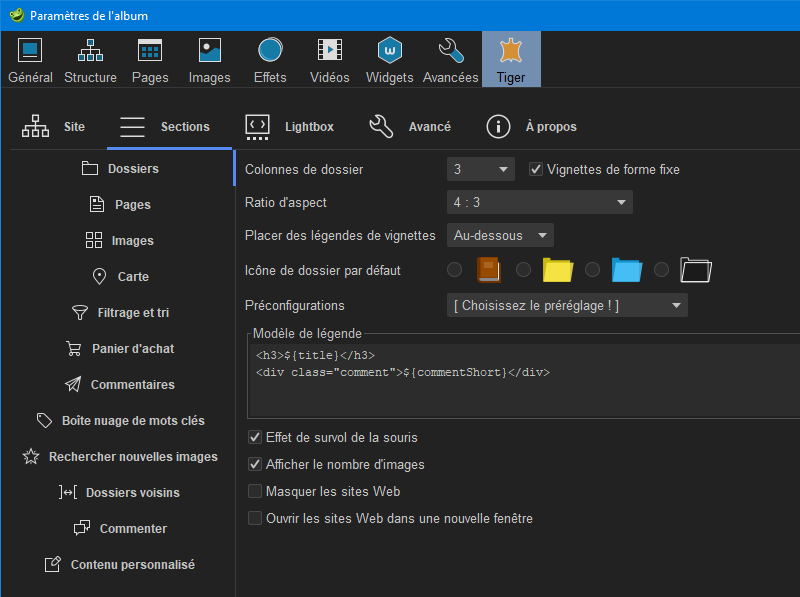This screenshot has height=597, width=800.
Task: Open the Préconfigurations preset dropdown
Action: [x=566, y=306]
